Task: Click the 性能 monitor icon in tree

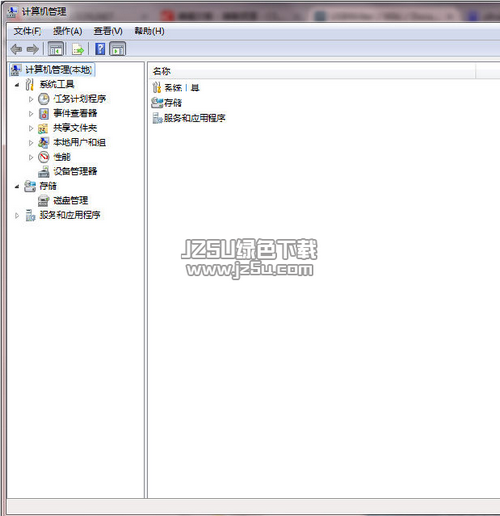Action: (44, 157)
